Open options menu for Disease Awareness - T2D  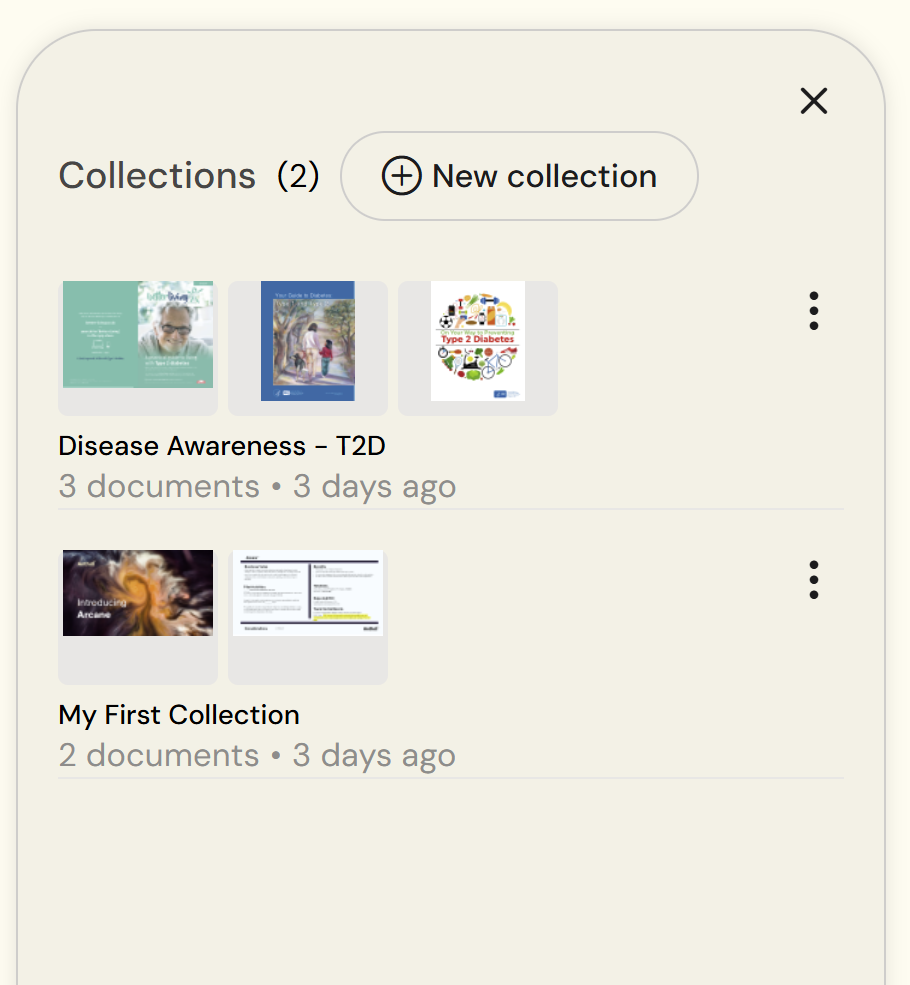[x=814, y=311]
